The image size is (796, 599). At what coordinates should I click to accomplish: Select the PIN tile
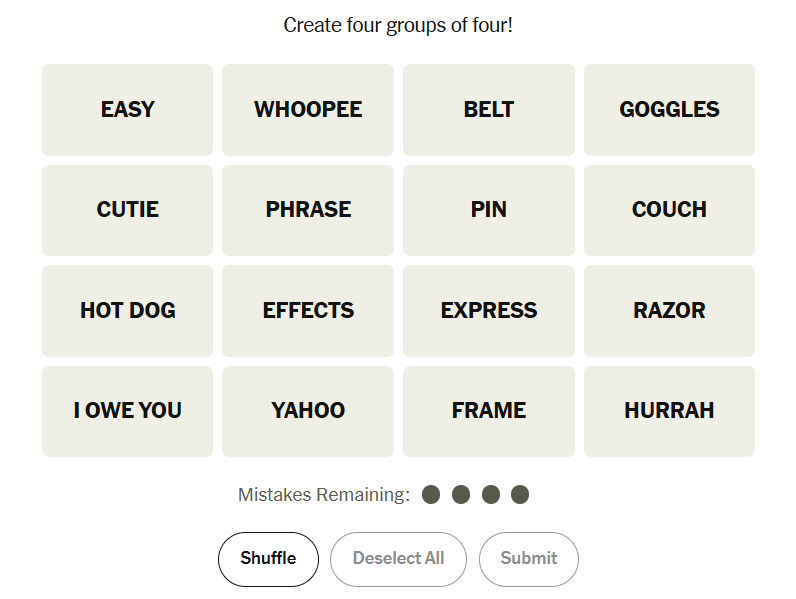489,210
